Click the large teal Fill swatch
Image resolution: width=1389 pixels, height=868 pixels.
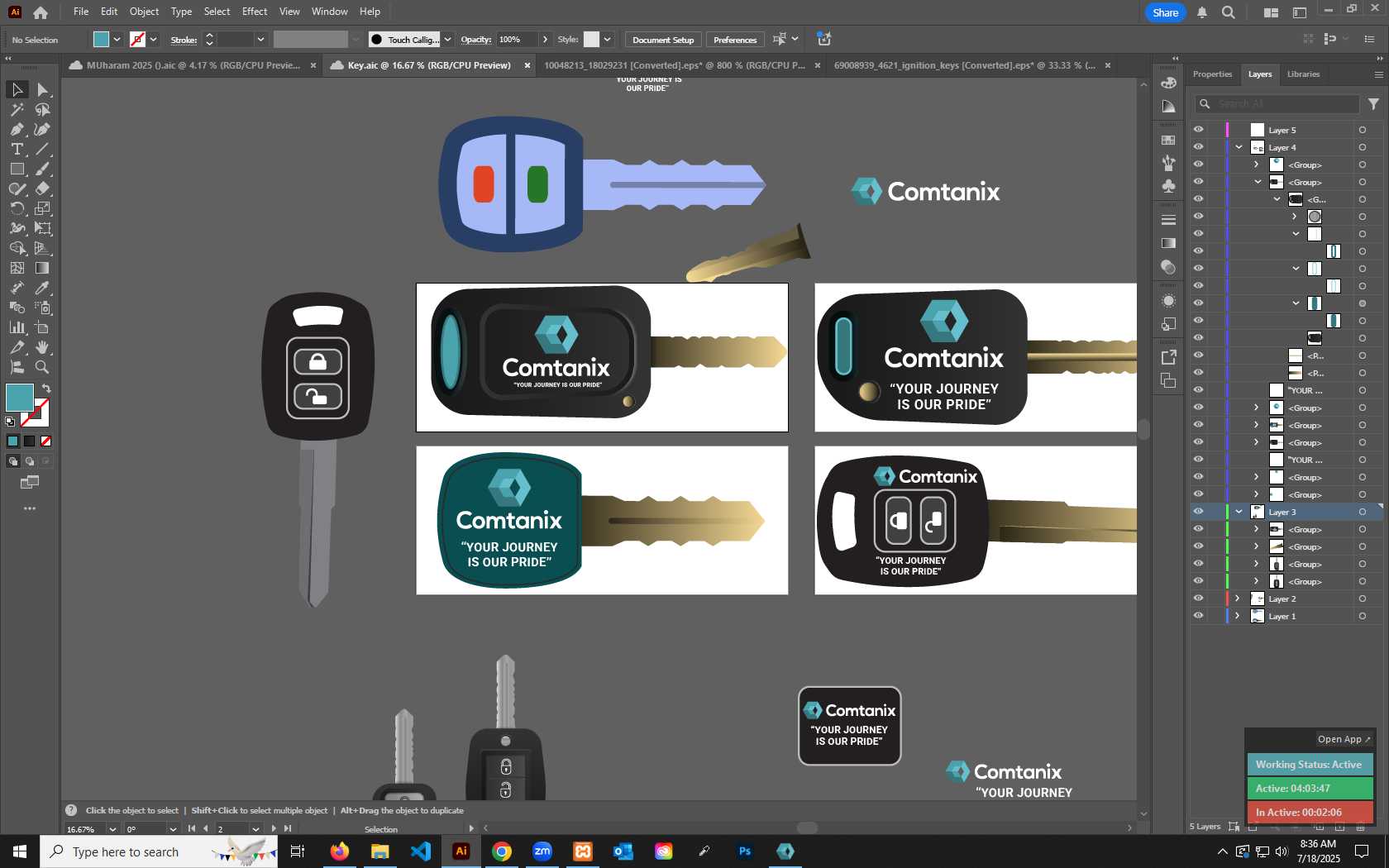(x=19, y=398)
